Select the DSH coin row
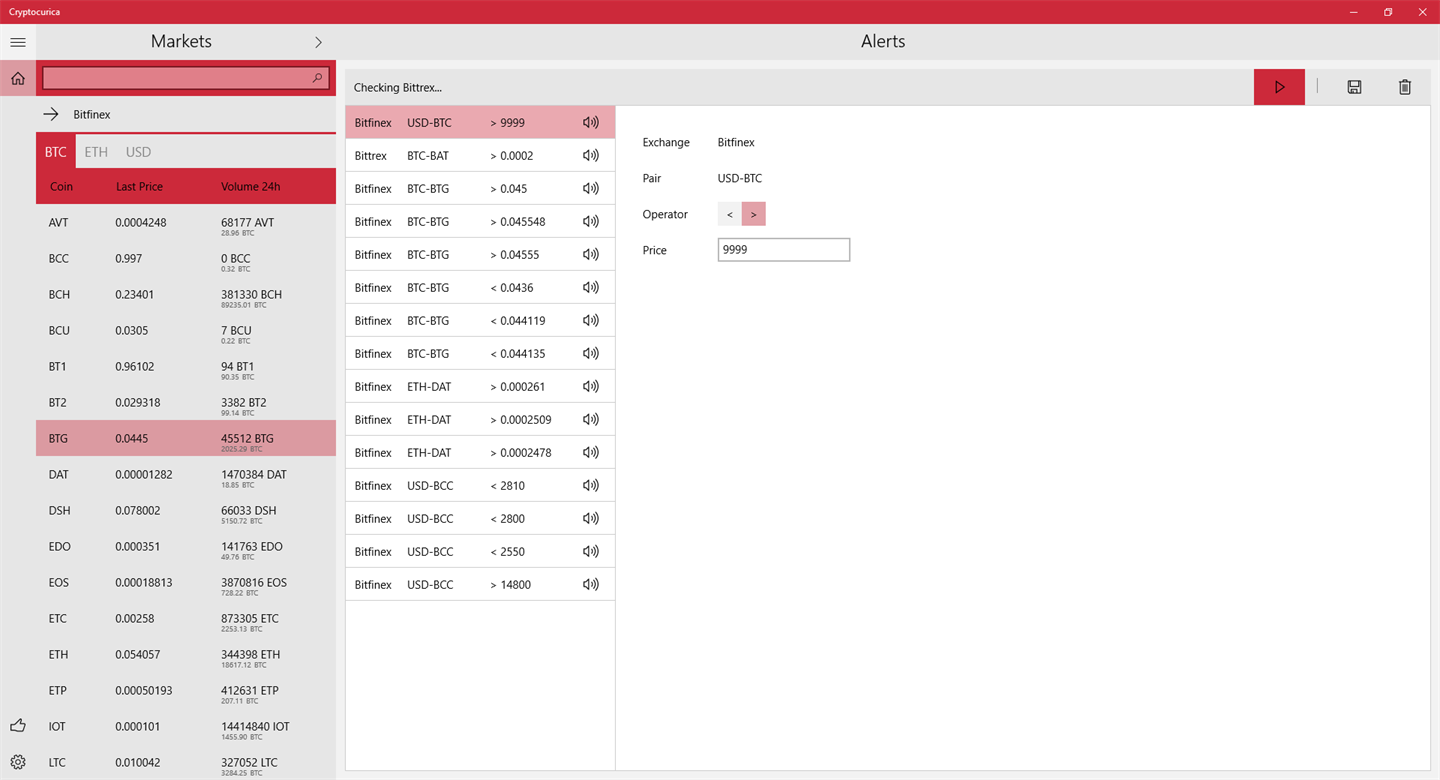This screenshot has height=780, width=1440. [x=186, y=510]
